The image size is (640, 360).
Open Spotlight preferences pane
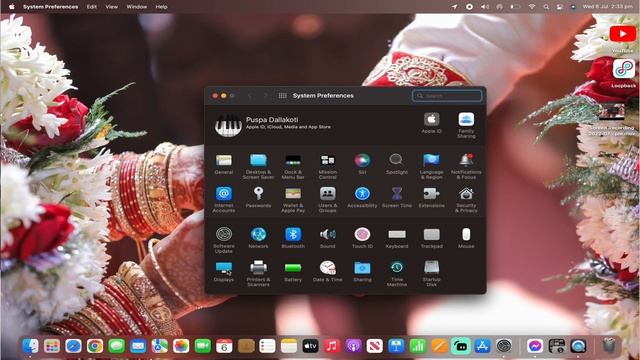(x=396, y=164)
